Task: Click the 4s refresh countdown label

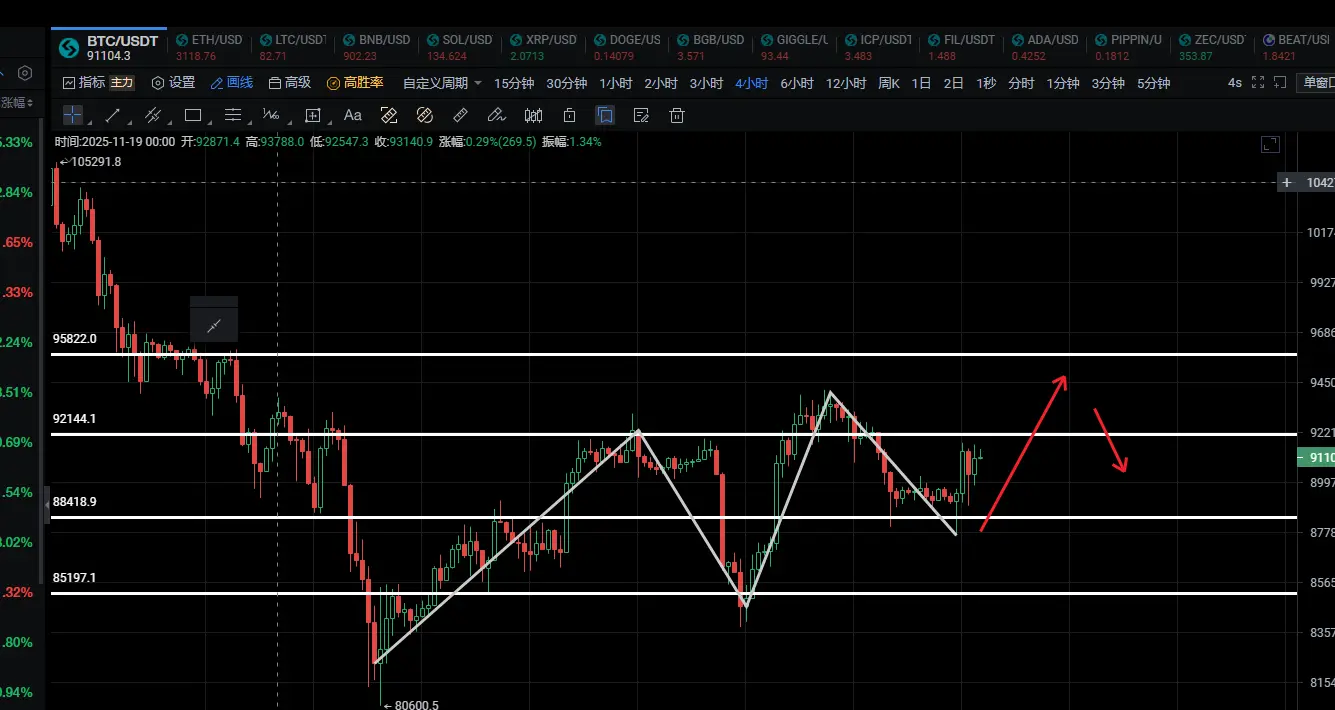Action: pos(1235,83)
